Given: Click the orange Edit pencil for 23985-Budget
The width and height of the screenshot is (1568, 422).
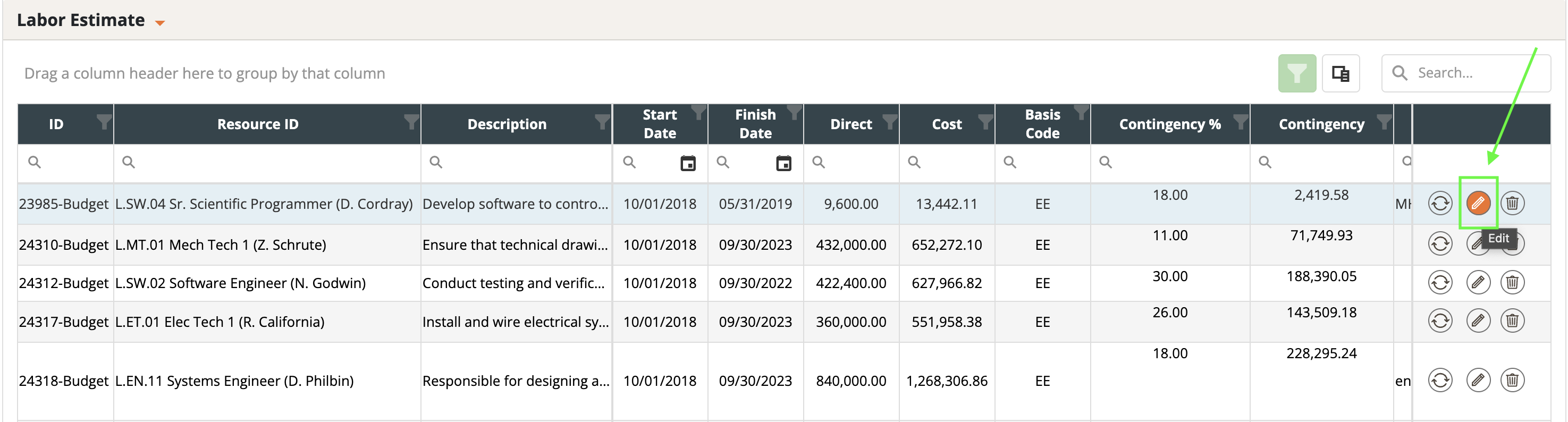Looking at the screenshot, I should (1477, 203).
